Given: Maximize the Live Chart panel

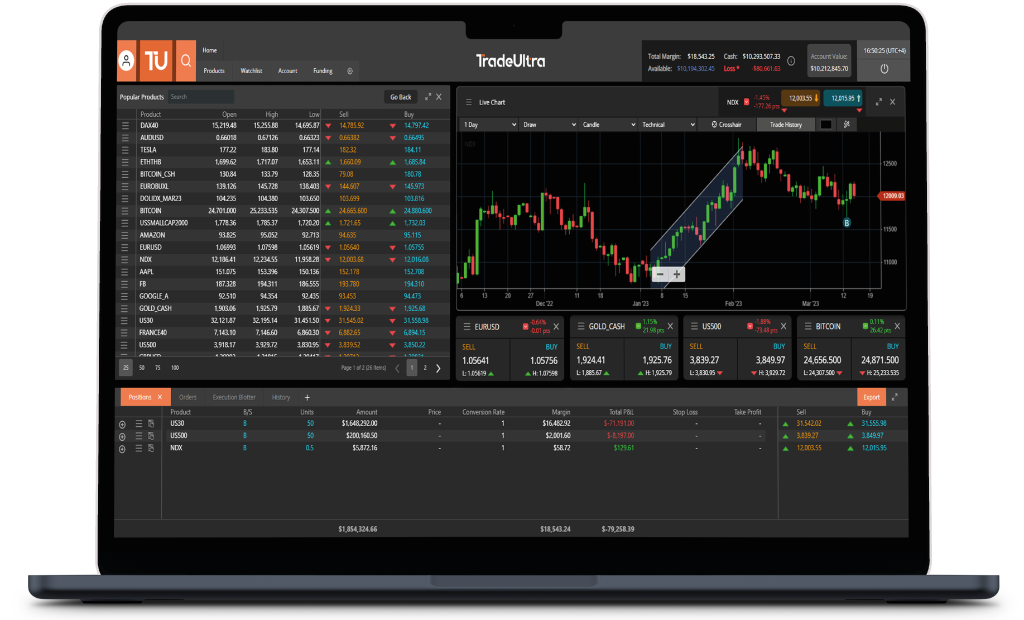Looking at the screenshot, I should click(878, 102).
